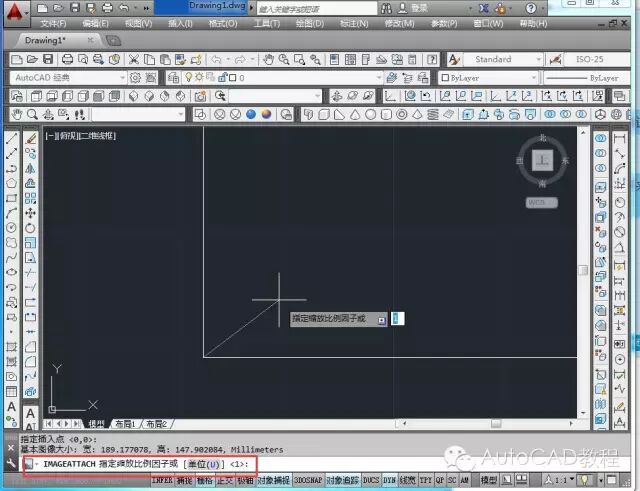This screenshot has width=640, height=491.
Task: Click the keyword search box in title bar
Action: click(317, 9)
